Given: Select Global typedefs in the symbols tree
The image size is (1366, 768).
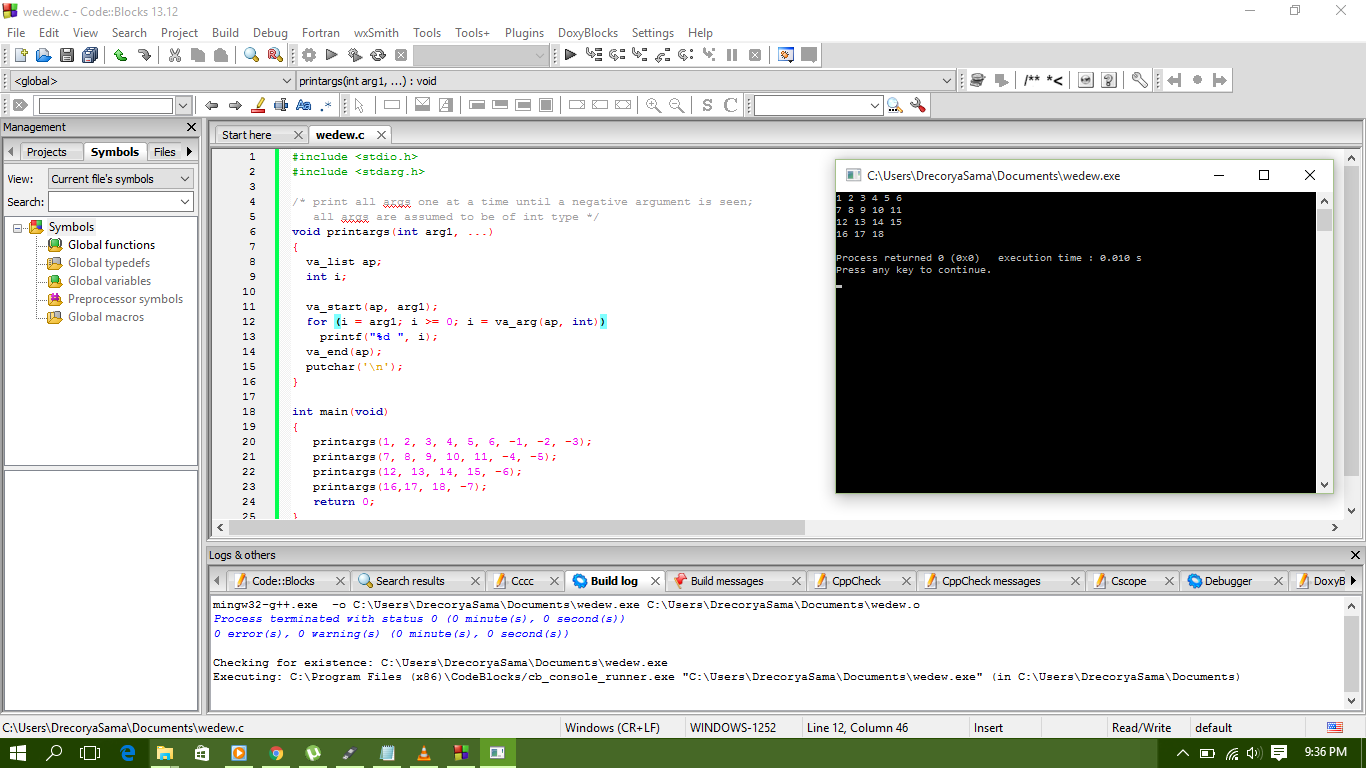Looking at the screenshot, I should coord(109,263).
